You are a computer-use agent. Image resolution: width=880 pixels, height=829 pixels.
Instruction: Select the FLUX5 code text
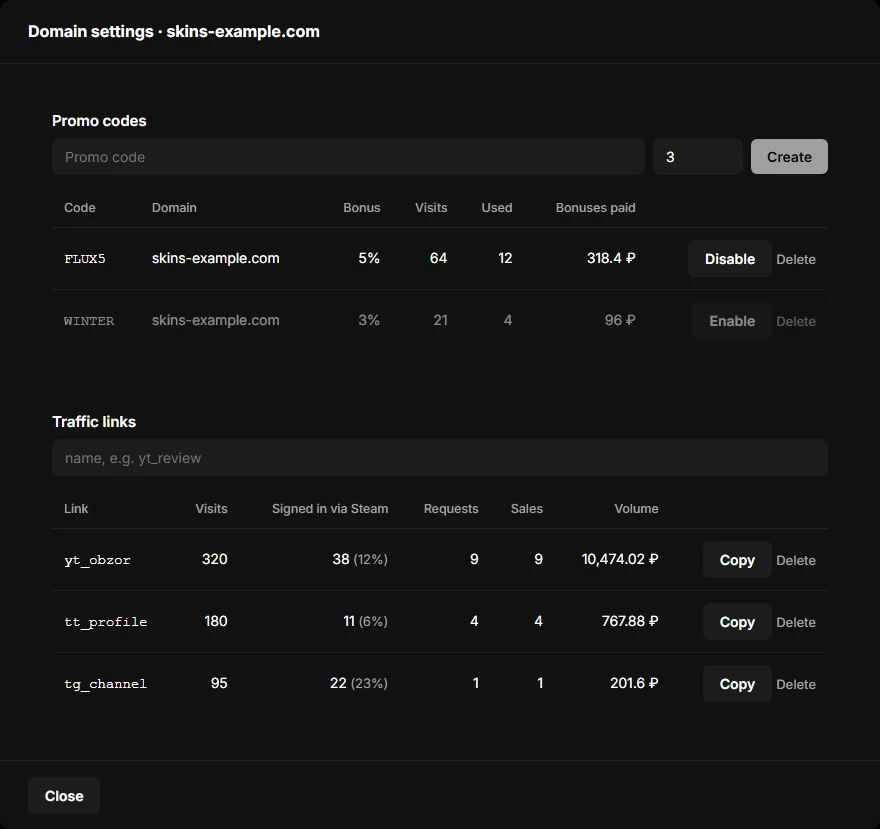click(x=85, y=259)
